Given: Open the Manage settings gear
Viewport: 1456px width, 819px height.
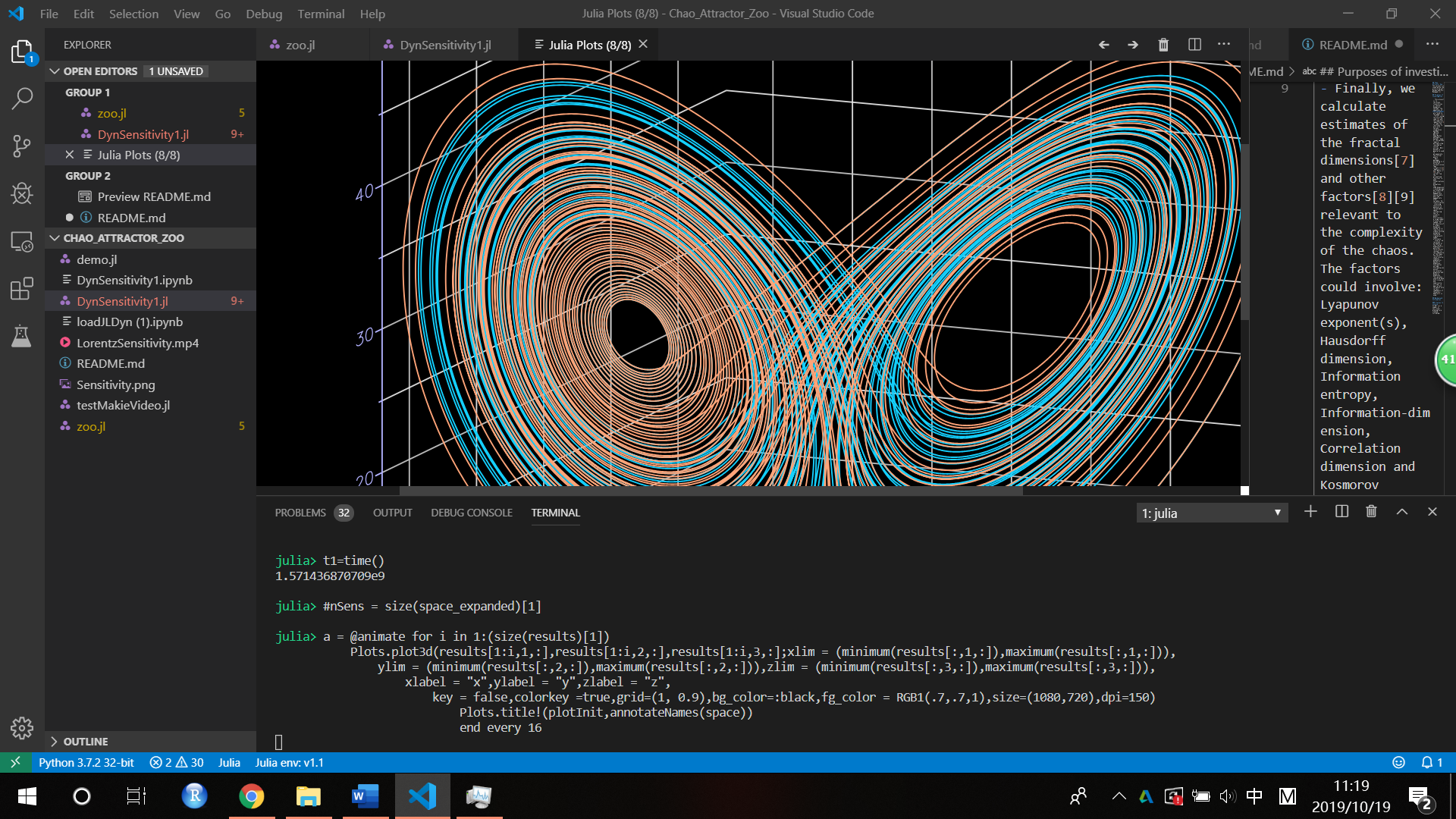Looking at the screenshot, I should 22,728.
